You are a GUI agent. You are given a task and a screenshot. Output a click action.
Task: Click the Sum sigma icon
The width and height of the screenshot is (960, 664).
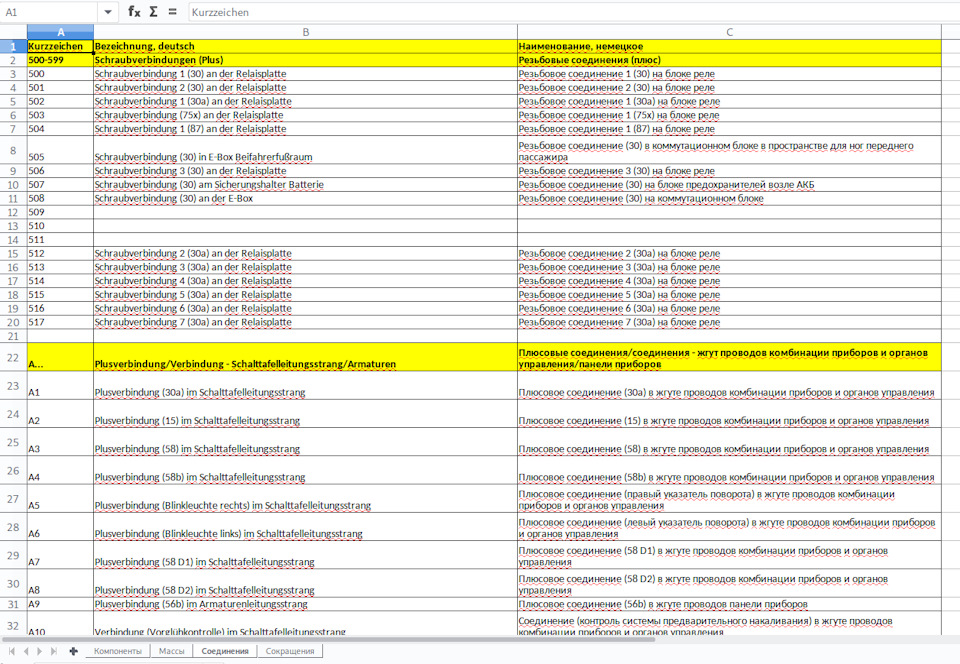[154, 12]
